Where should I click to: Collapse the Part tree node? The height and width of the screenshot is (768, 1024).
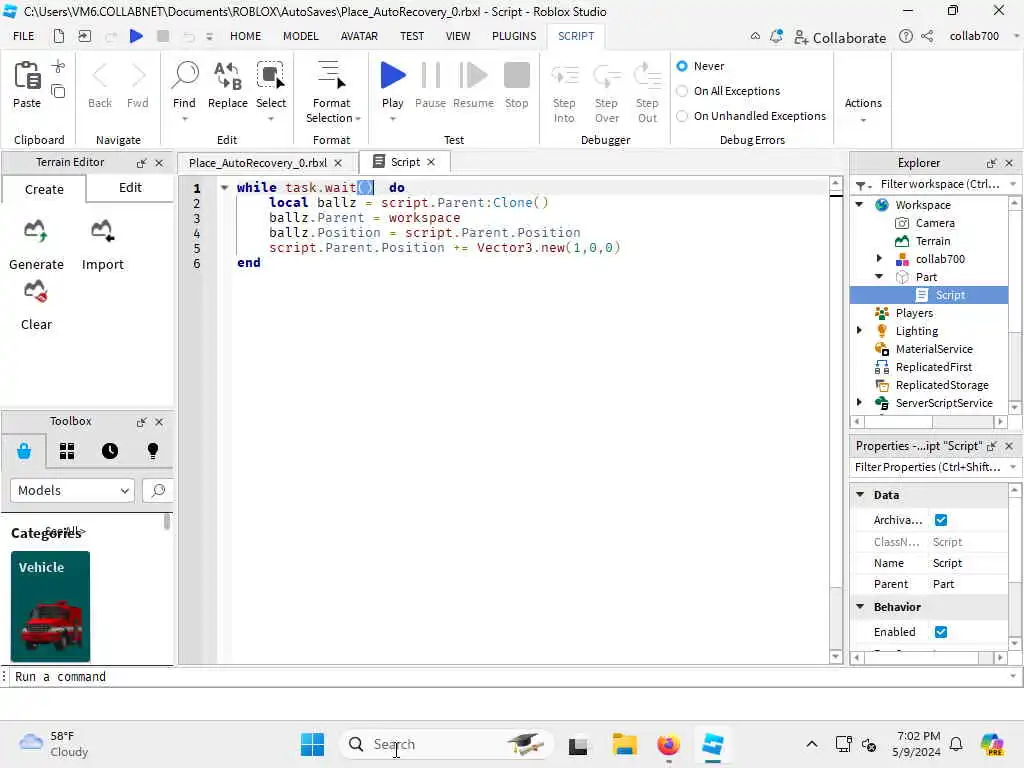click(879, 277)
